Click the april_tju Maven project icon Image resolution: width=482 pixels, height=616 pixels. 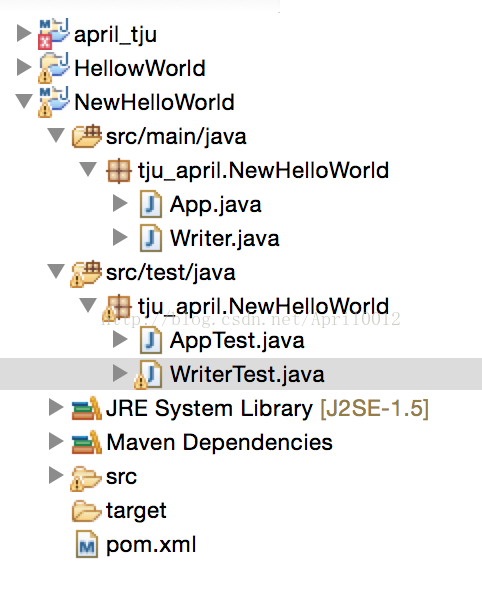(54, 33)
